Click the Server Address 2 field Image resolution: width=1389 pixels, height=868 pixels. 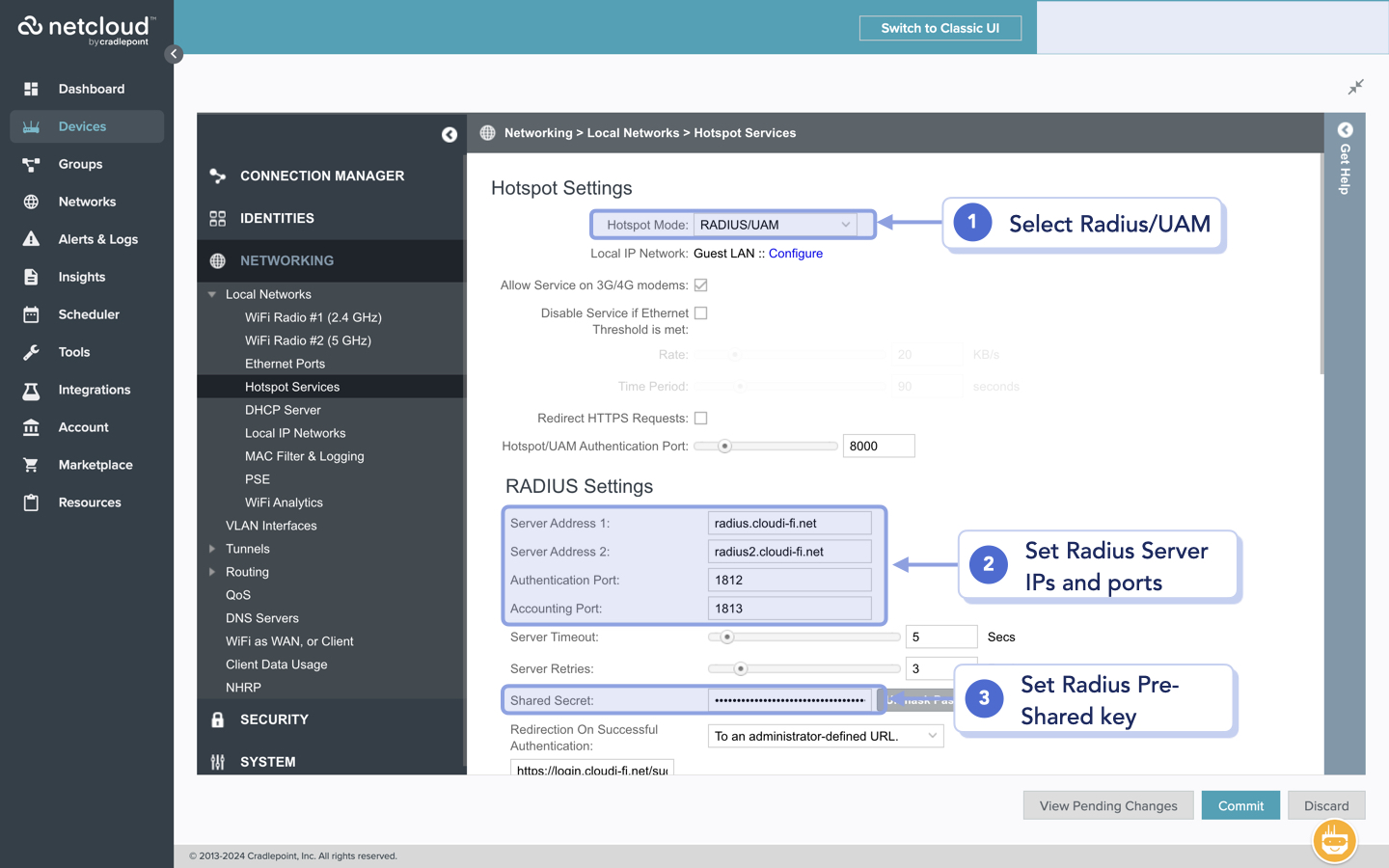click(x=789, y=552)
